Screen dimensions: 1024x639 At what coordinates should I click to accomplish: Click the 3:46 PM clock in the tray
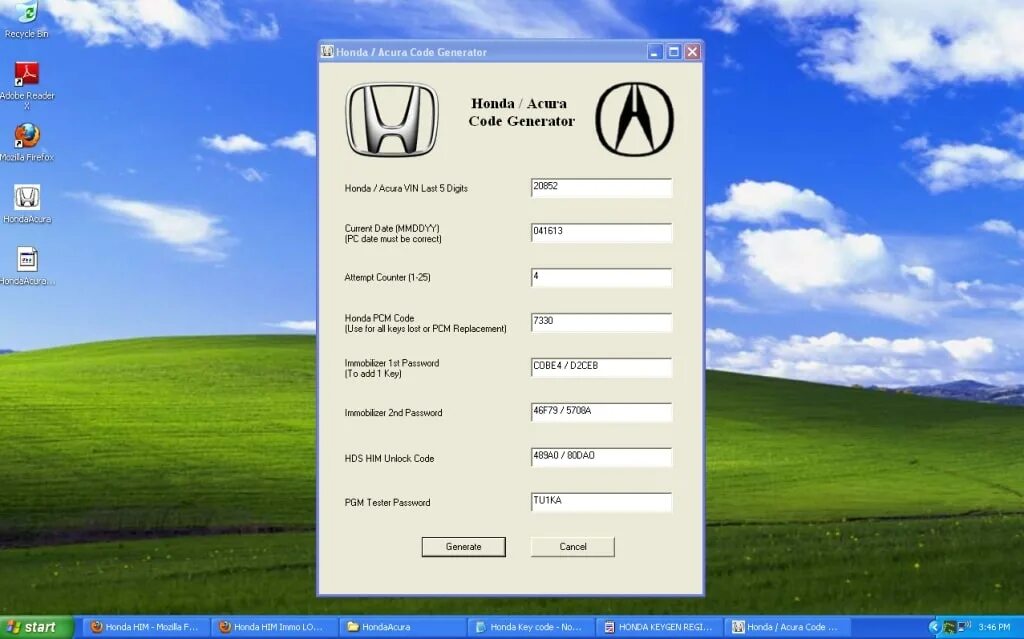[x=994, y=627]
